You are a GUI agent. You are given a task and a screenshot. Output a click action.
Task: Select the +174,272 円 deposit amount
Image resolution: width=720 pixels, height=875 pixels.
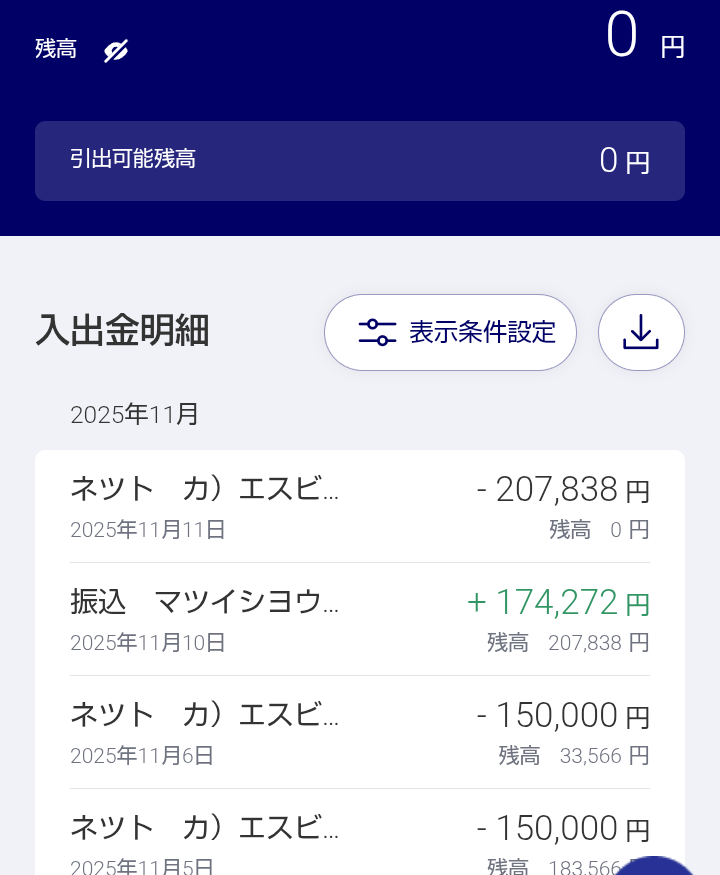coord(558,602)
